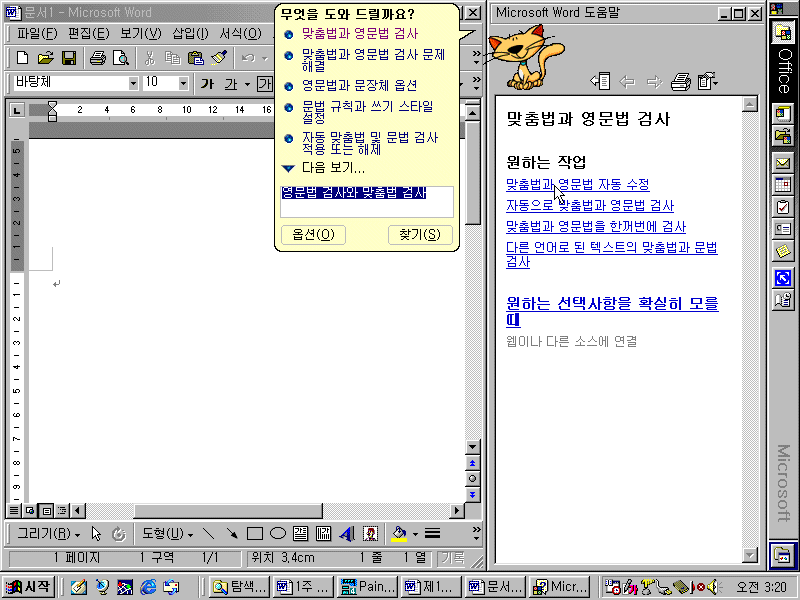Viewport: 800px width, 600px height.
Task: Copy selection with the copy icon
Action: pyautogui.click(x=172, y=58)
